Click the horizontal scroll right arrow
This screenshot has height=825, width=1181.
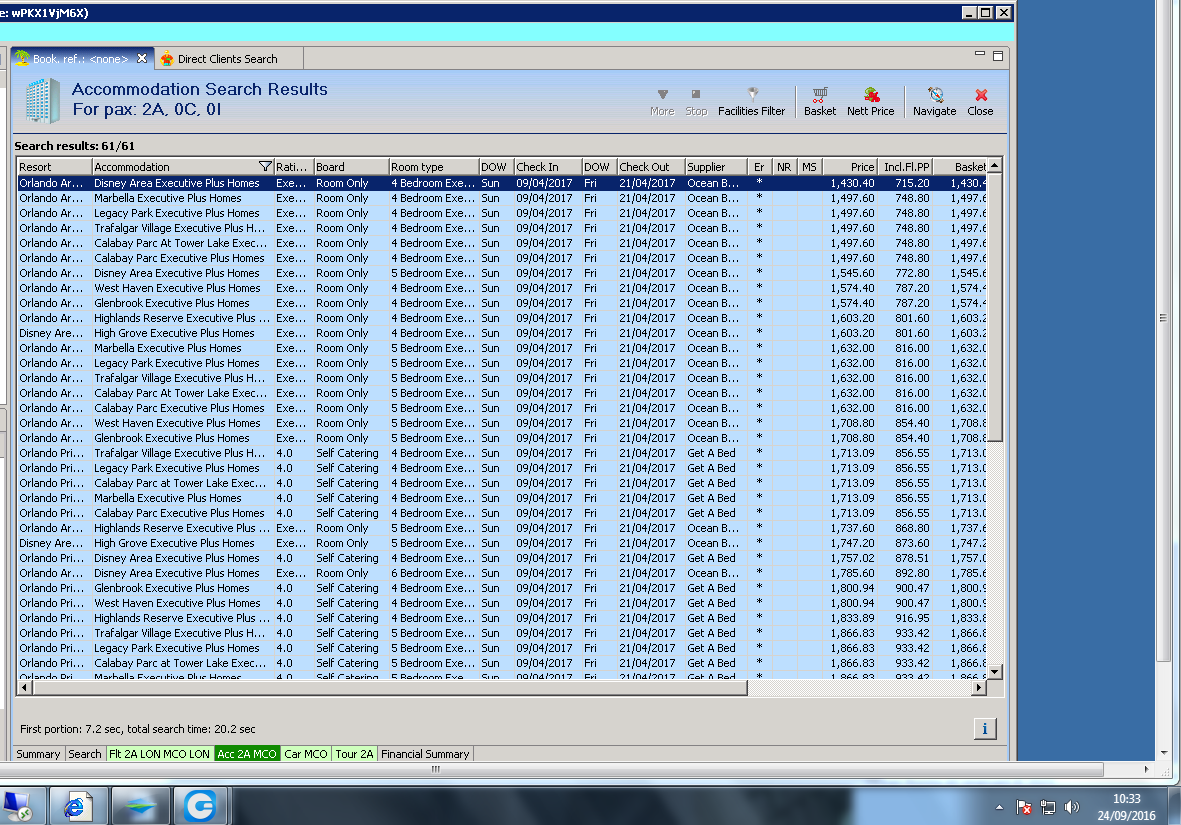979,687
